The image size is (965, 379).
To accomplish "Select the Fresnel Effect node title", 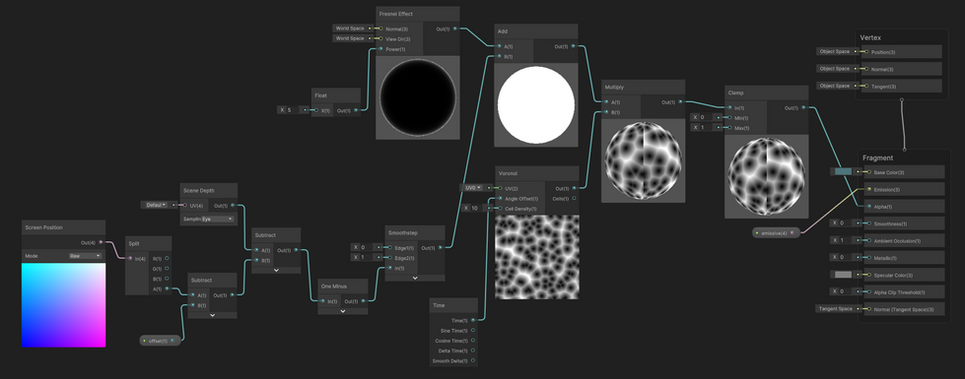I will (x=396, y=14).
